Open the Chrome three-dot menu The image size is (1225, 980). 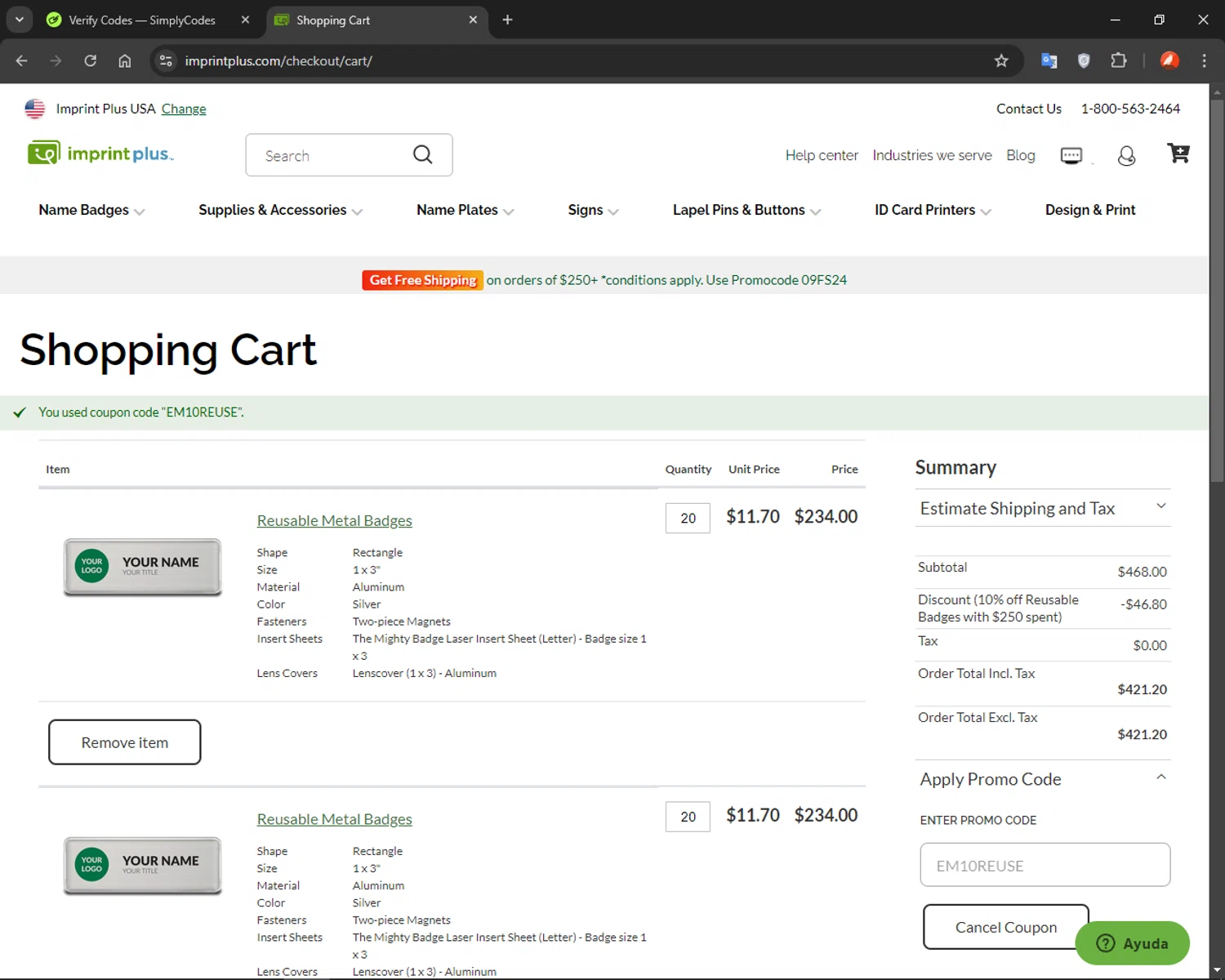[1204, 60]
